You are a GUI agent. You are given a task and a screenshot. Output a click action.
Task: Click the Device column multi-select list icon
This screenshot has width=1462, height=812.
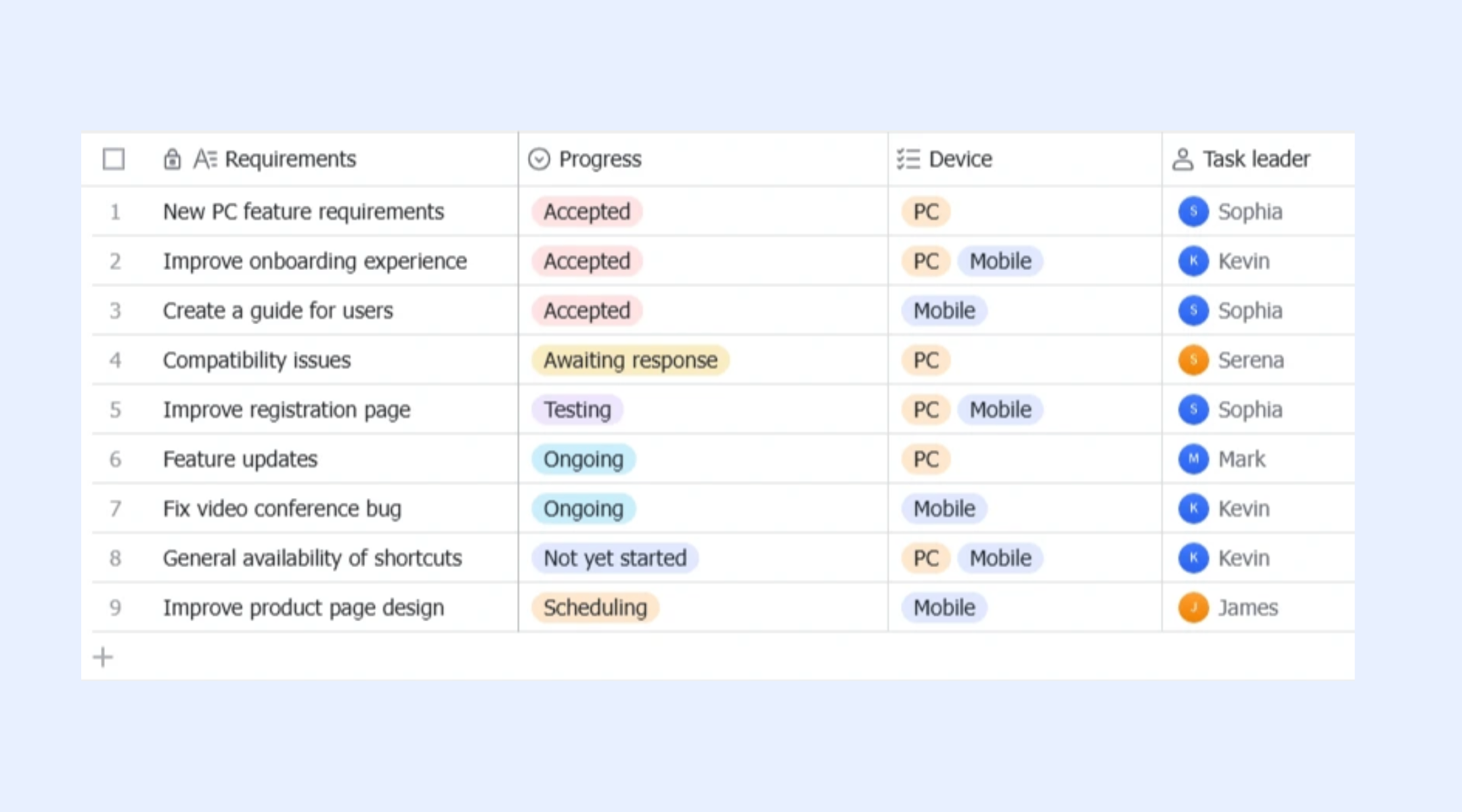(x=908, y=159)
